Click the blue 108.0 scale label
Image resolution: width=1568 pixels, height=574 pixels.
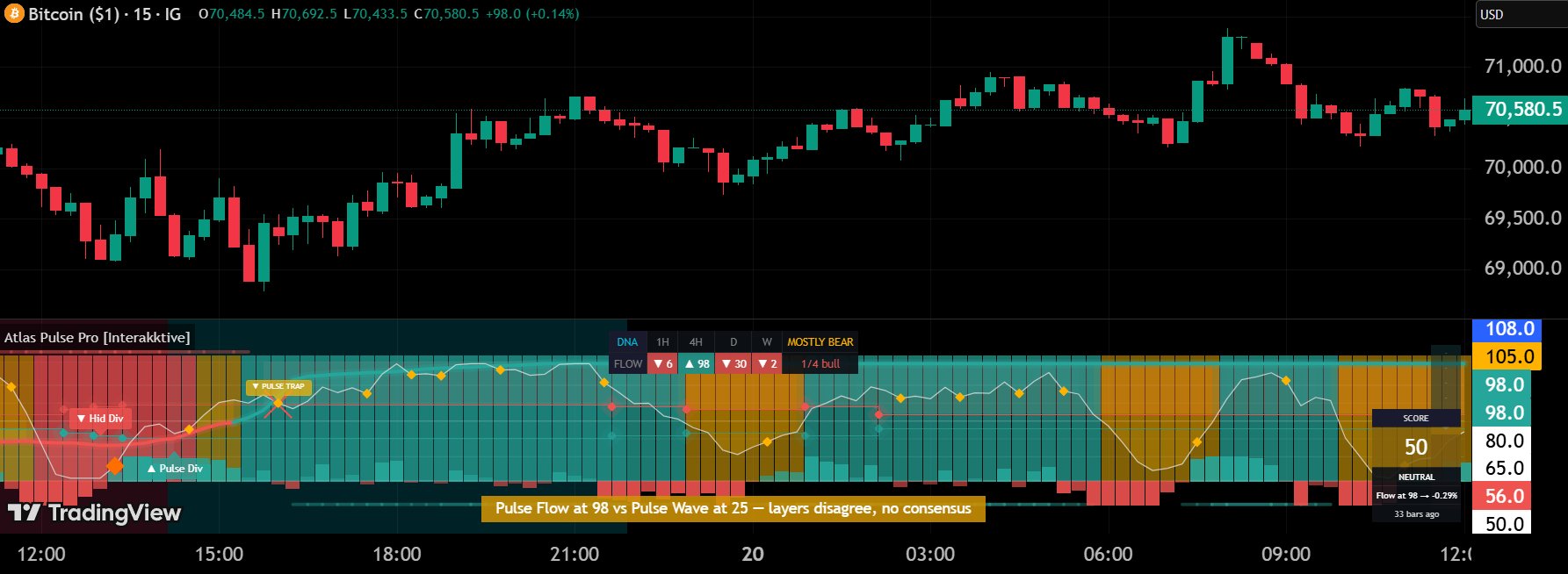1508,329
